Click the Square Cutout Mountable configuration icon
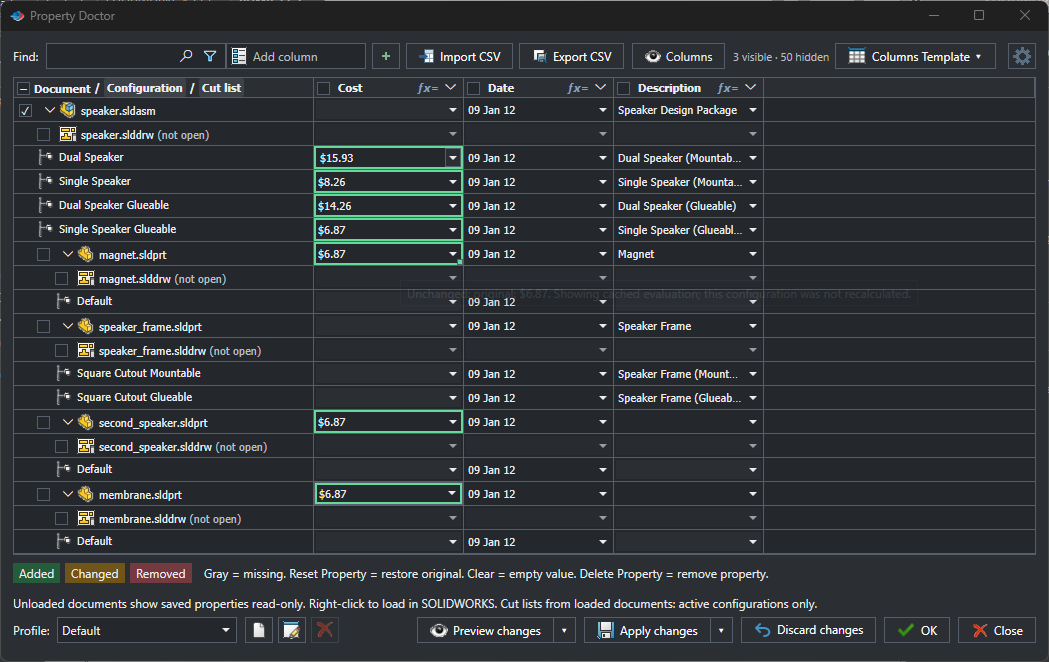 pos(64,373)
